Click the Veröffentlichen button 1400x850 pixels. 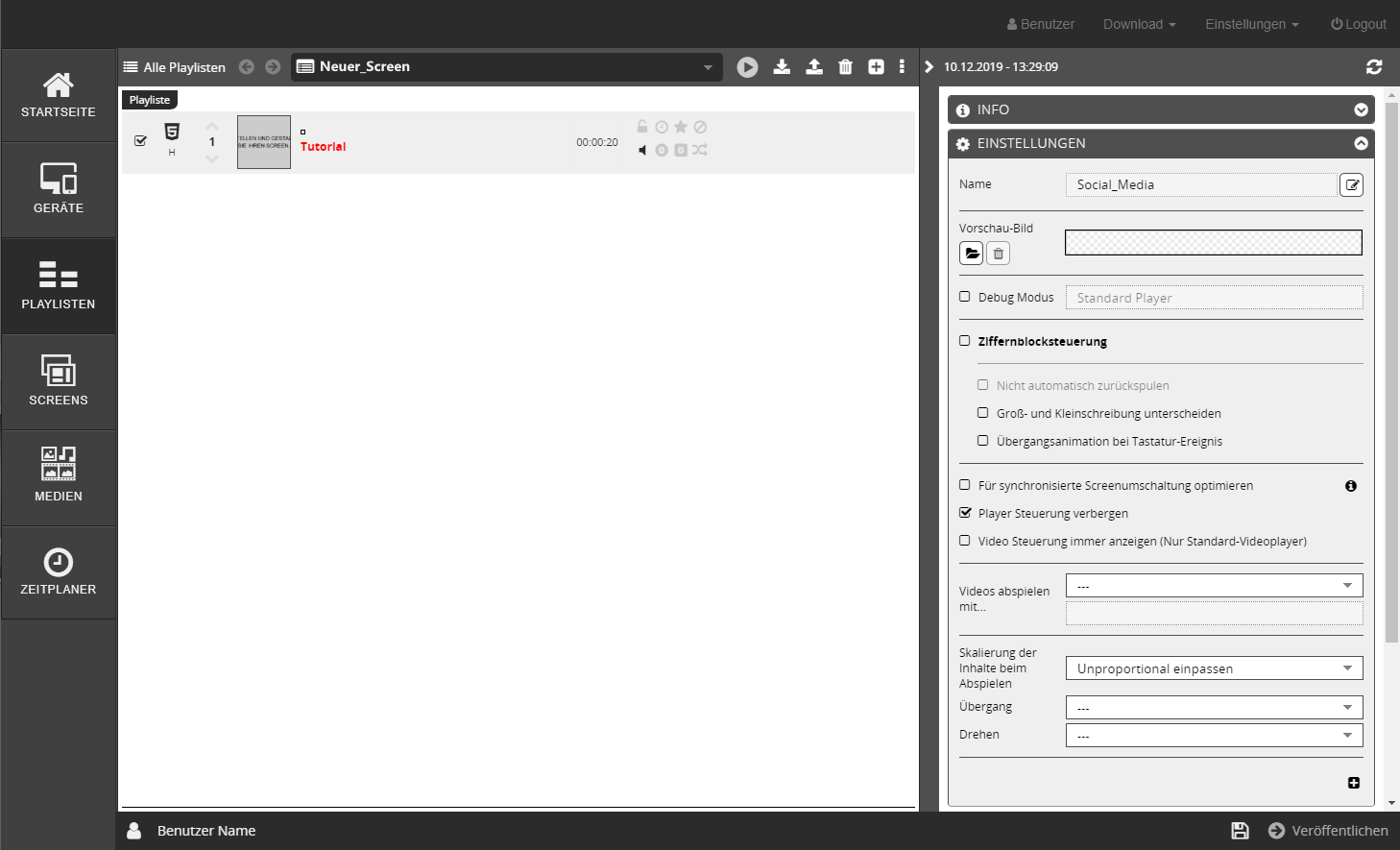tap(1328, 831)
